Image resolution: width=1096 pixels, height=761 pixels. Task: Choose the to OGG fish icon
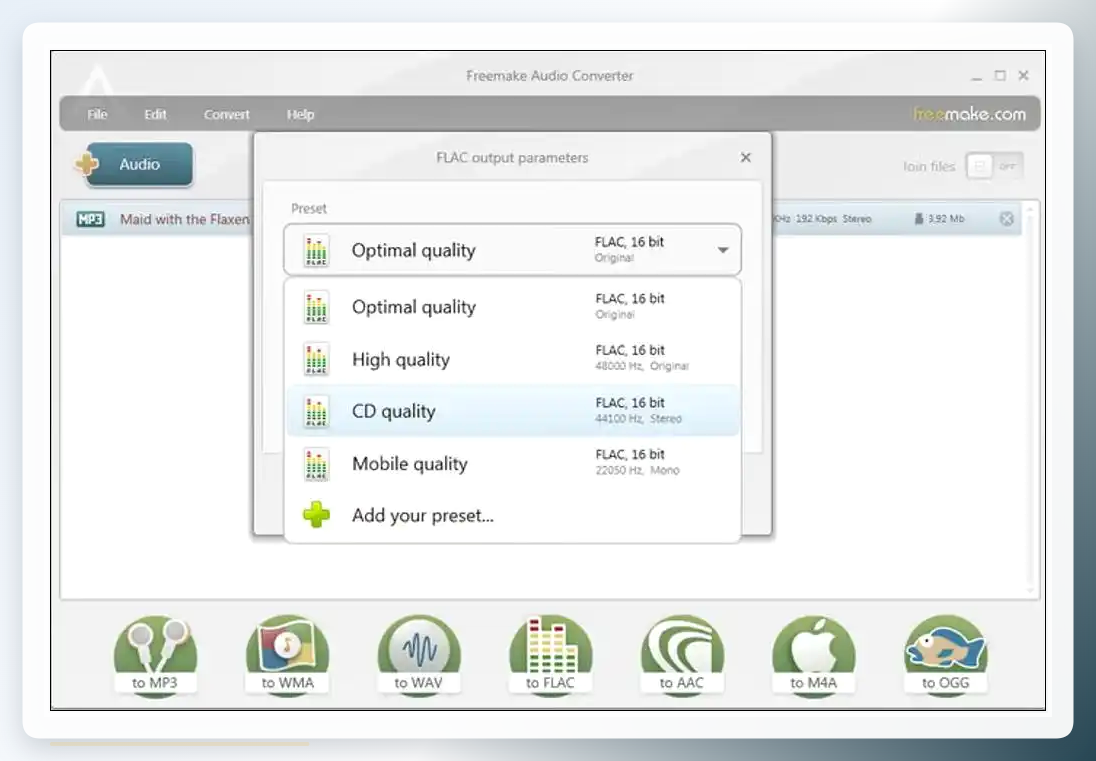pyautogui.click(x=945, y=655)
